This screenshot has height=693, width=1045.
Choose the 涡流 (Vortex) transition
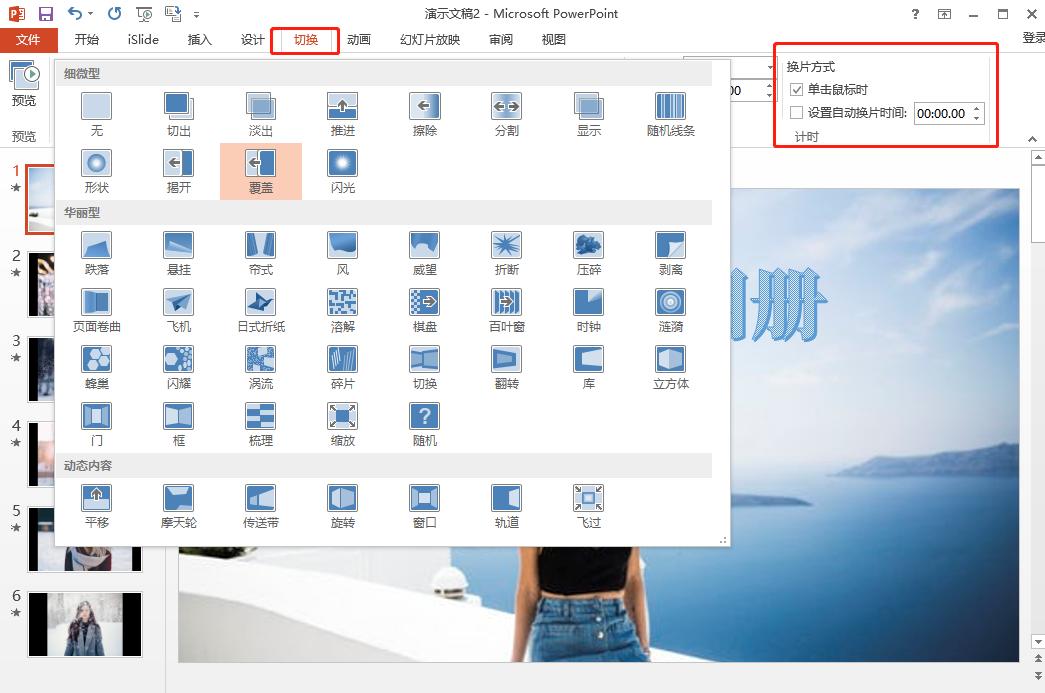pos(261,368)
